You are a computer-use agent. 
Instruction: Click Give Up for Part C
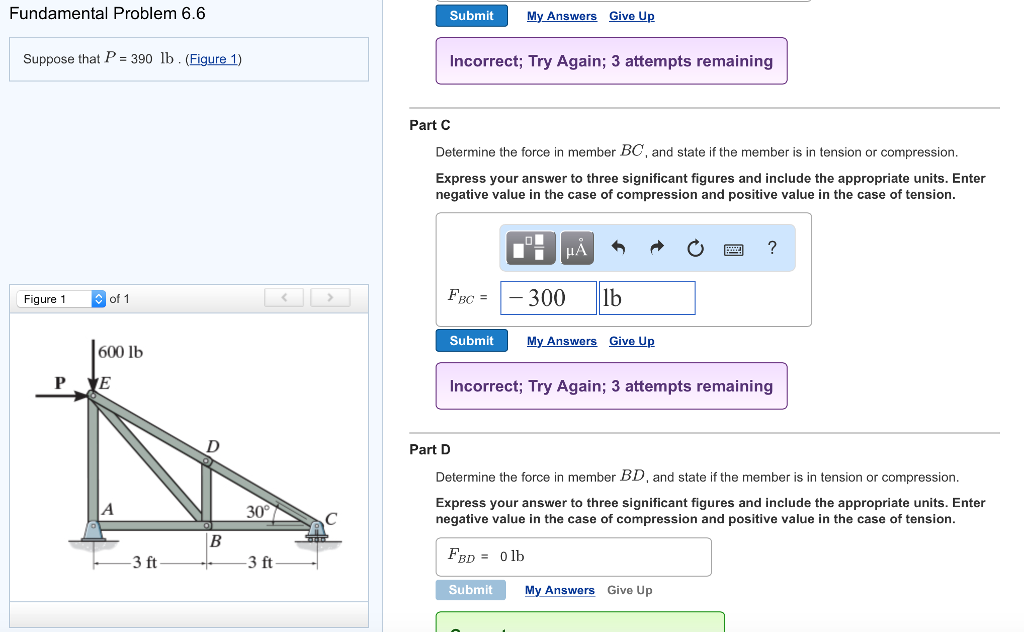point(631,340)
